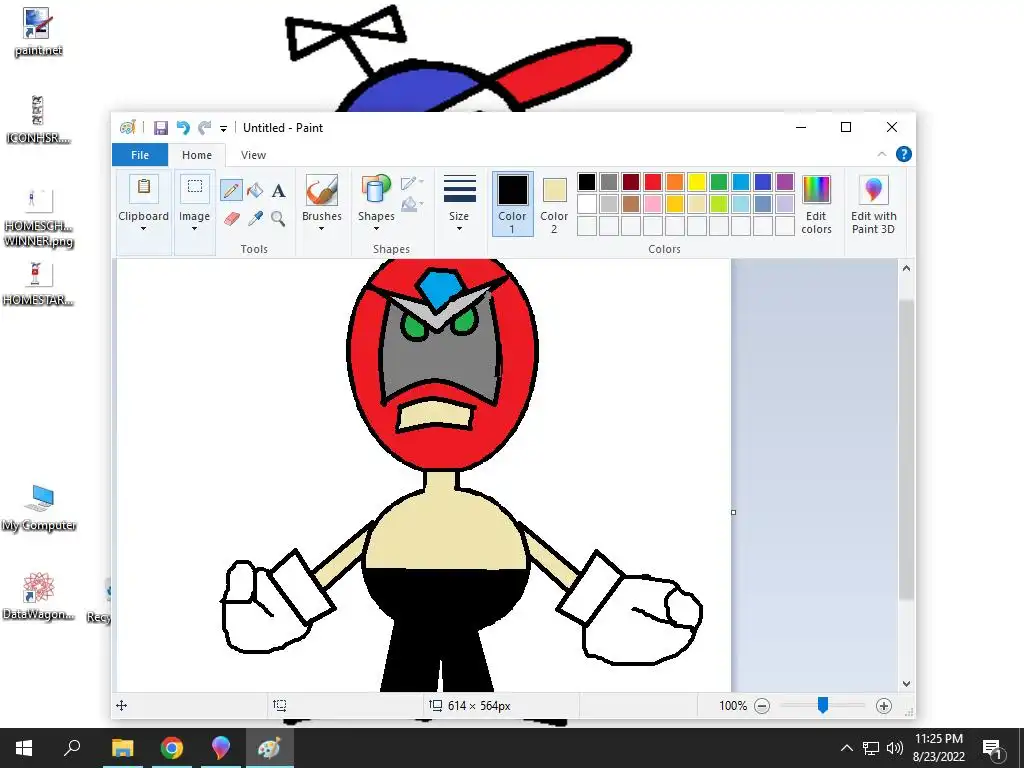Select HOMESTAR... desktop file icon
Viewport: 1024px width, 768px height.
(37, 283)
